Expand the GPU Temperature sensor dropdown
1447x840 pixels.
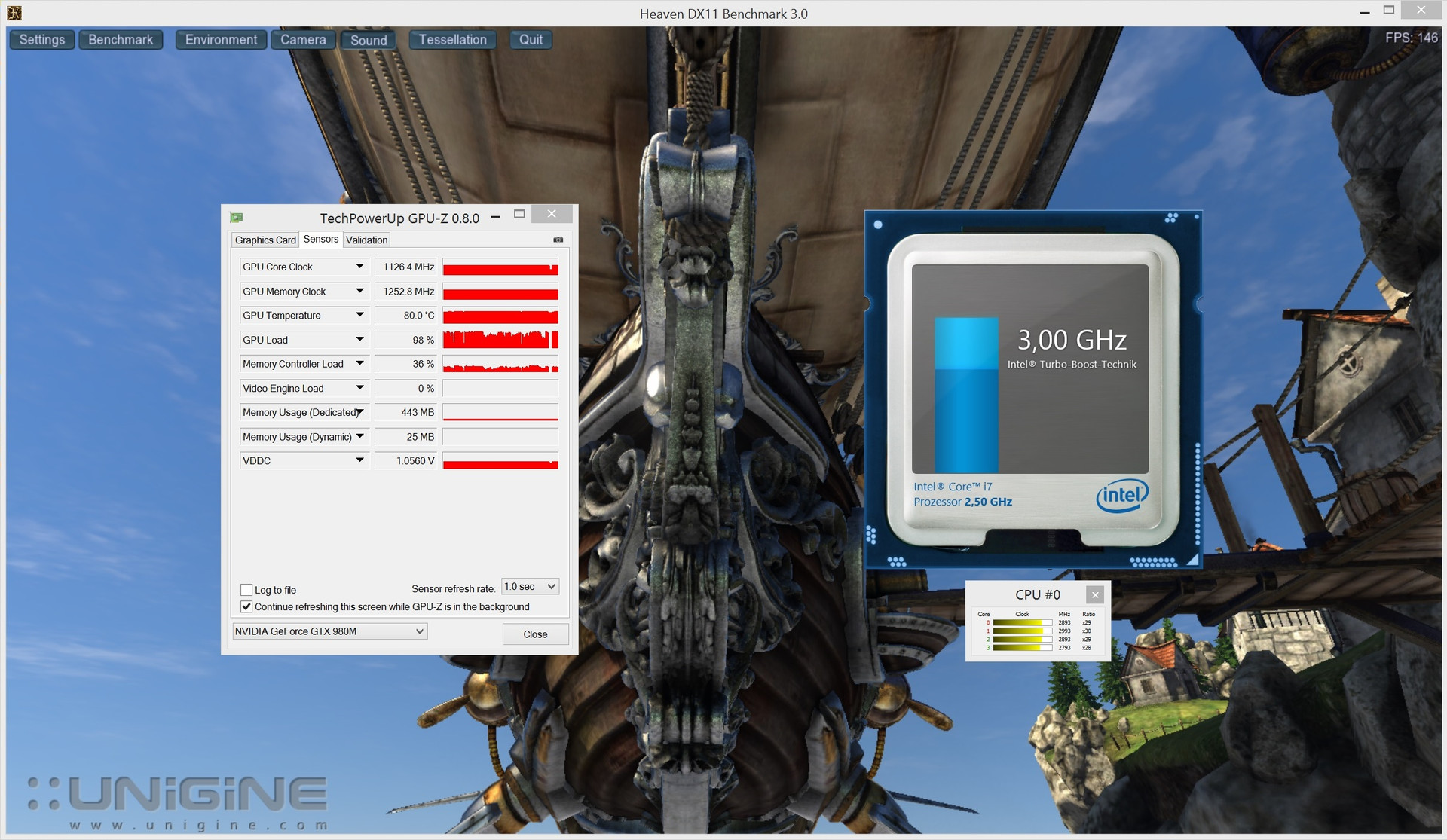[359, 315]
